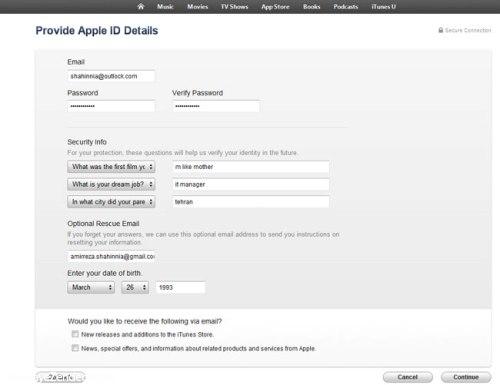The height and width of the screenshot is (385, 500).
Task: Open the dream job security question dropdown
Action: point(111,184)
